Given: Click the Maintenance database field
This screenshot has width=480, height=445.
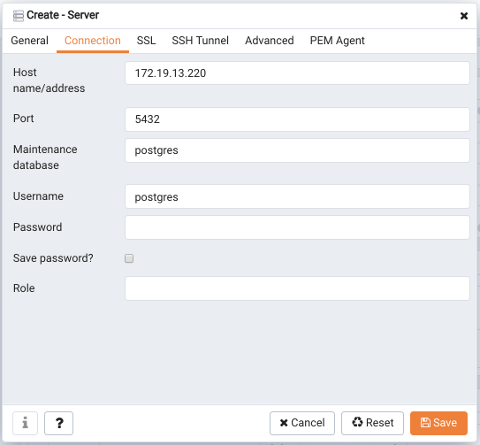Looking at the screenshot, I should [297, 150].
